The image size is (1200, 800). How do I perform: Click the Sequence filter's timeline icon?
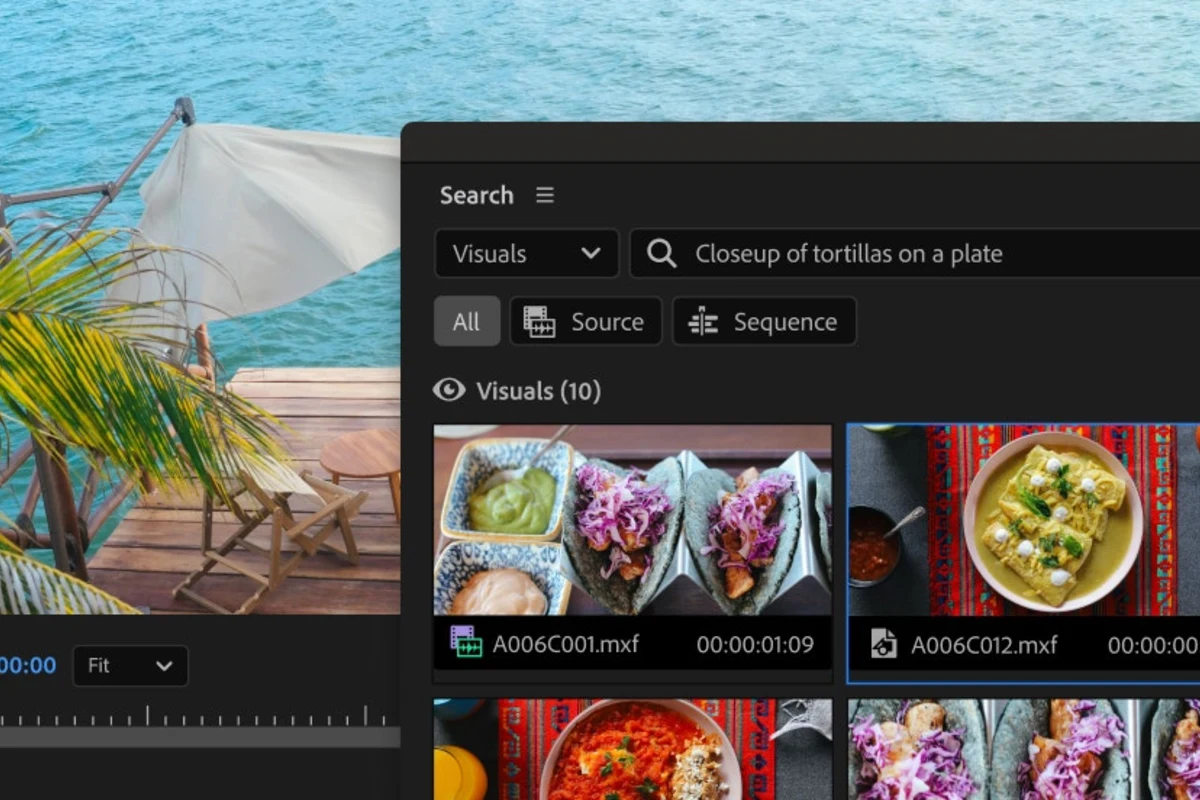(x=703, y=322)
